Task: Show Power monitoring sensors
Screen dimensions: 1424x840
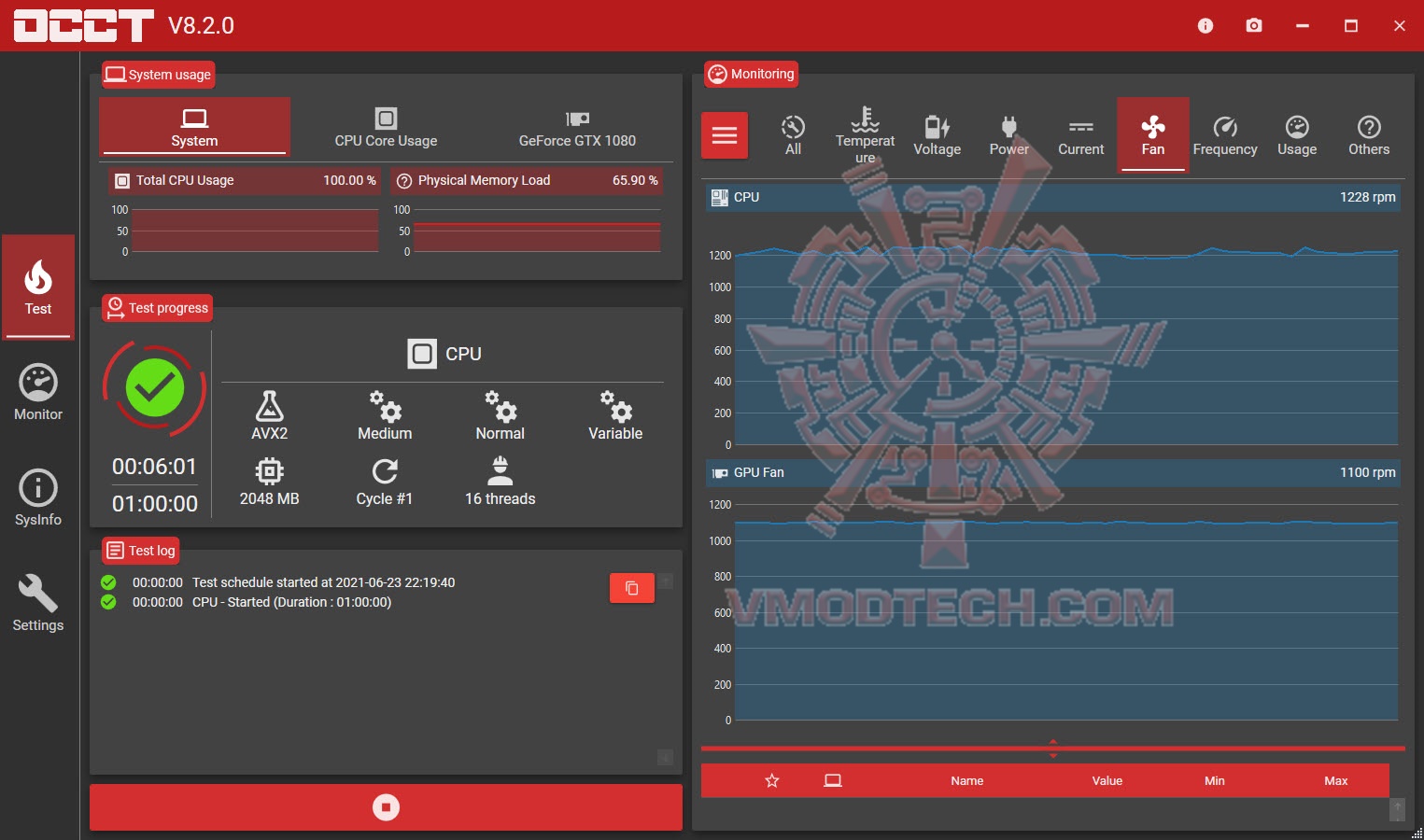Action: coord(1008,135)
